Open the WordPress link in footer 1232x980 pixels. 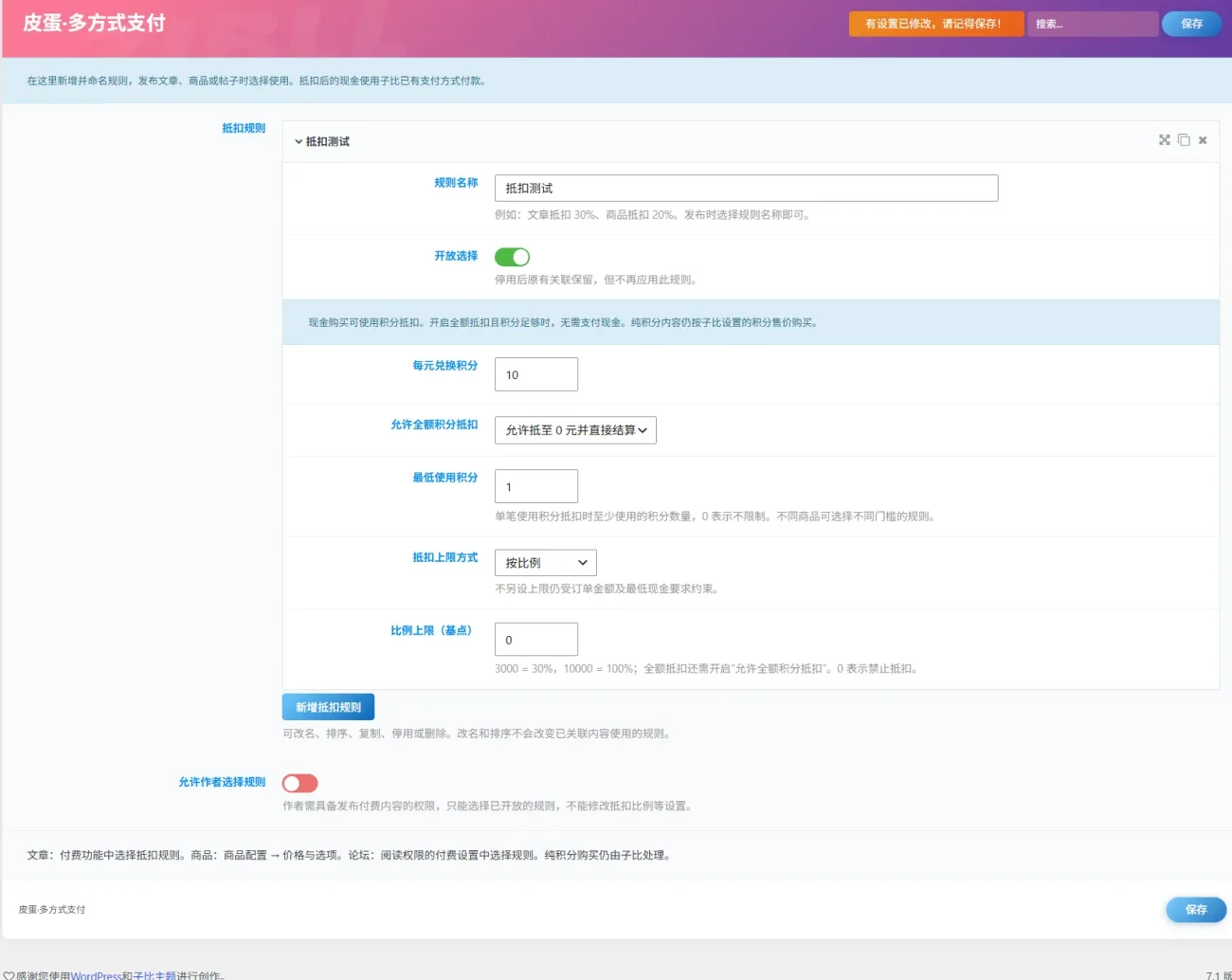pyautogui.click(x=96, y=975)
